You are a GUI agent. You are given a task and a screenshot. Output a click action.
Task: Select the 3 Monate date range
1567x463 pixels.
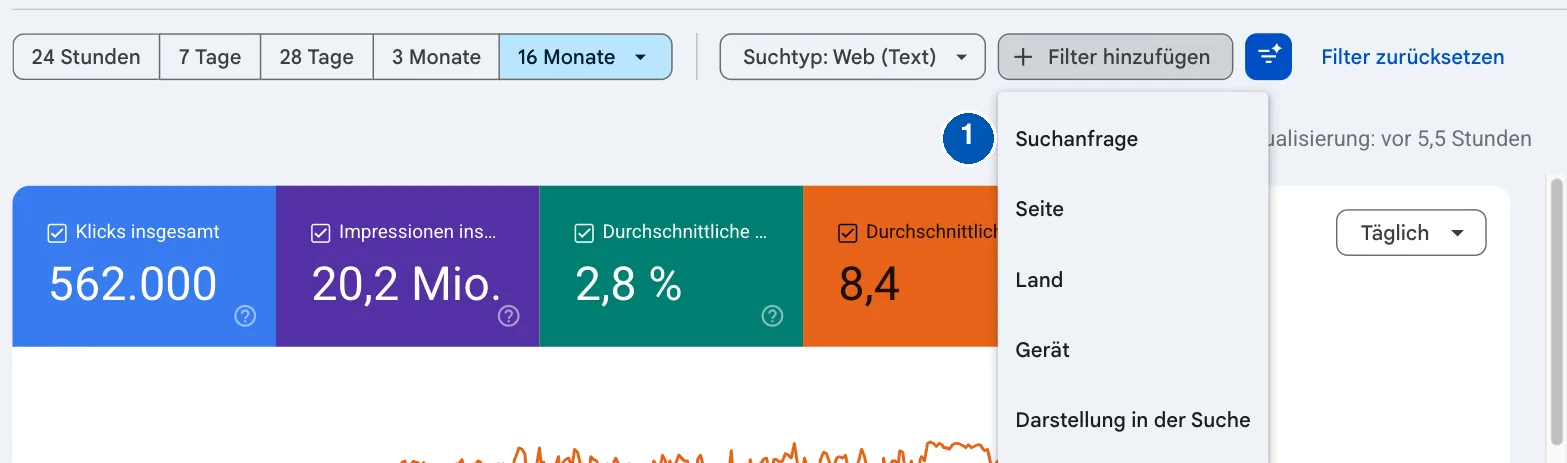coord(436,57)
